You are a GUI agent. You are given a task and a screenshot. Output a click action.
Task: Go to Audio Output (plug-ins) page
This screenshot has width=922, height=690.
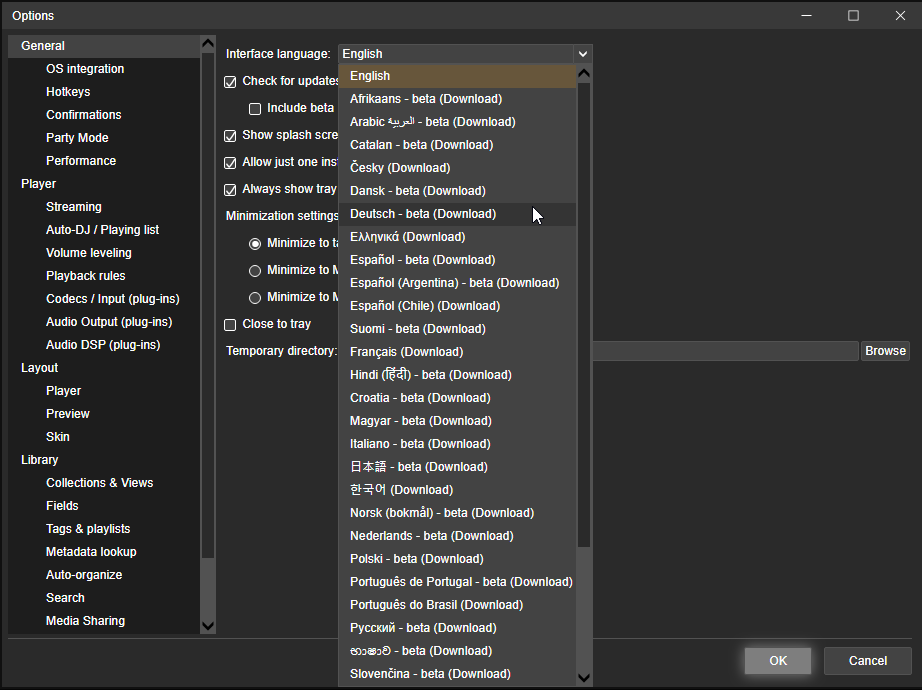(109, 322)
